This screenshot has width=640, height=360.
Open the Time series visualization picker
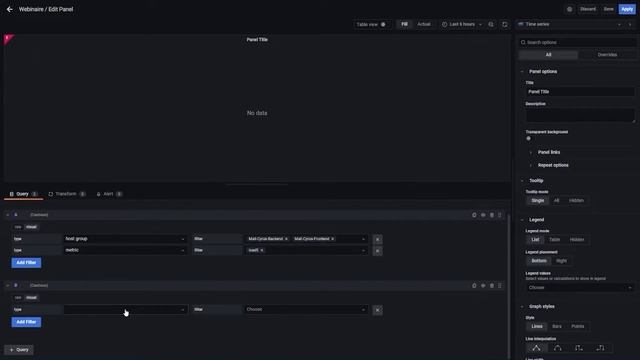pos(570,24)
